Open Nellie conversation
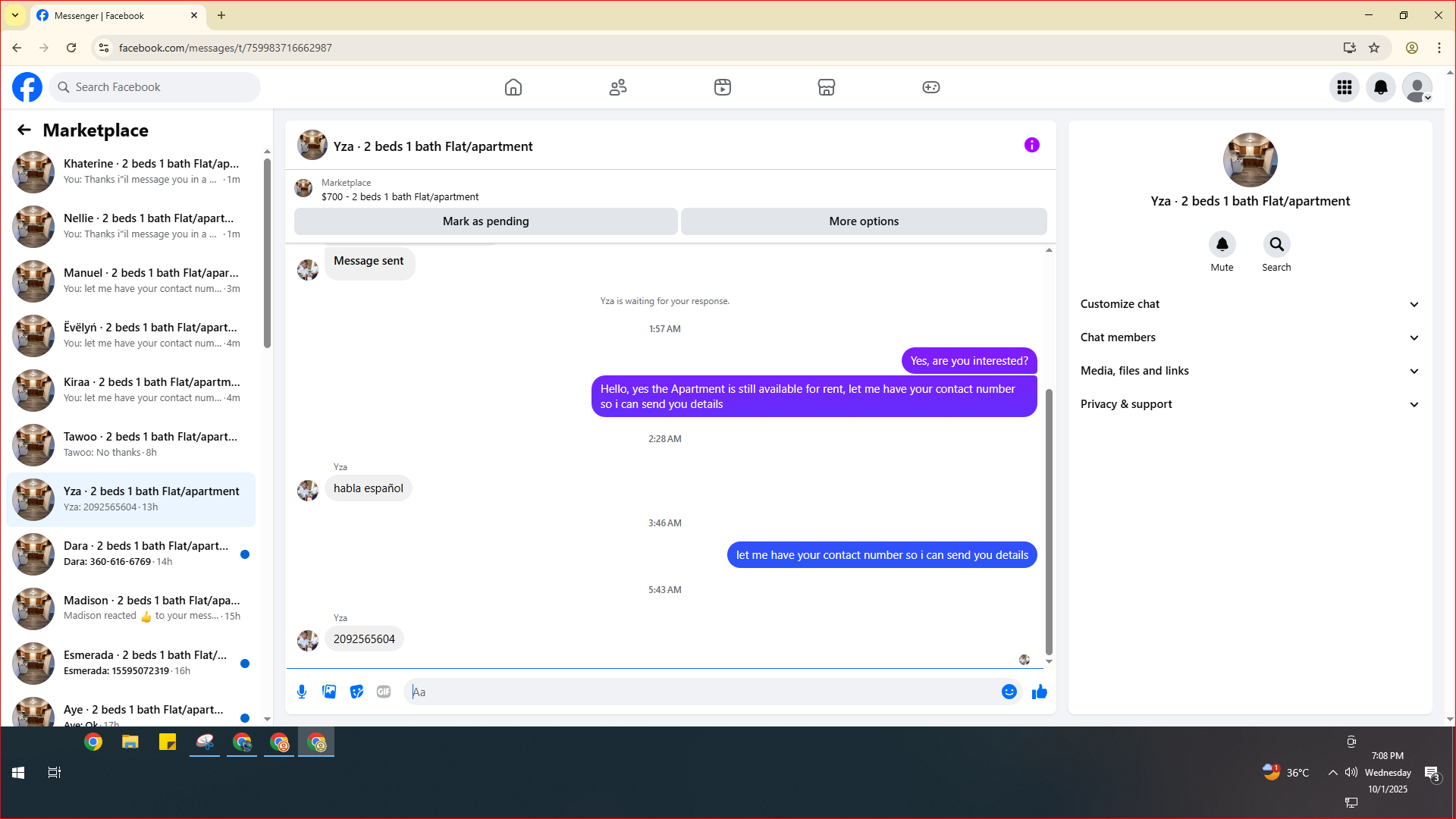Screen dimensions: 1456x819 tap(130, 226)
